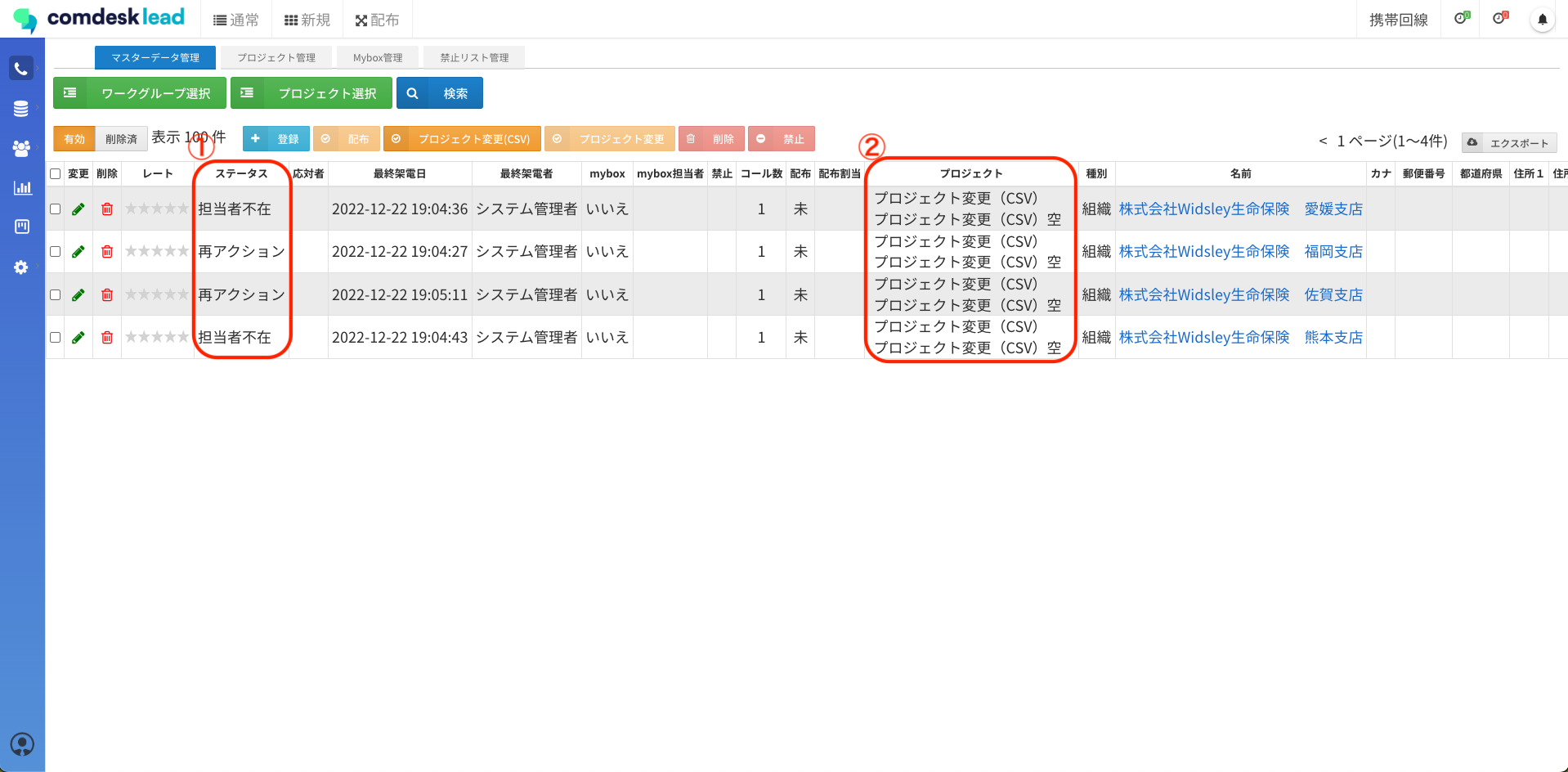Open the プロジェクト選択 dropdown

tap(311, 93)
